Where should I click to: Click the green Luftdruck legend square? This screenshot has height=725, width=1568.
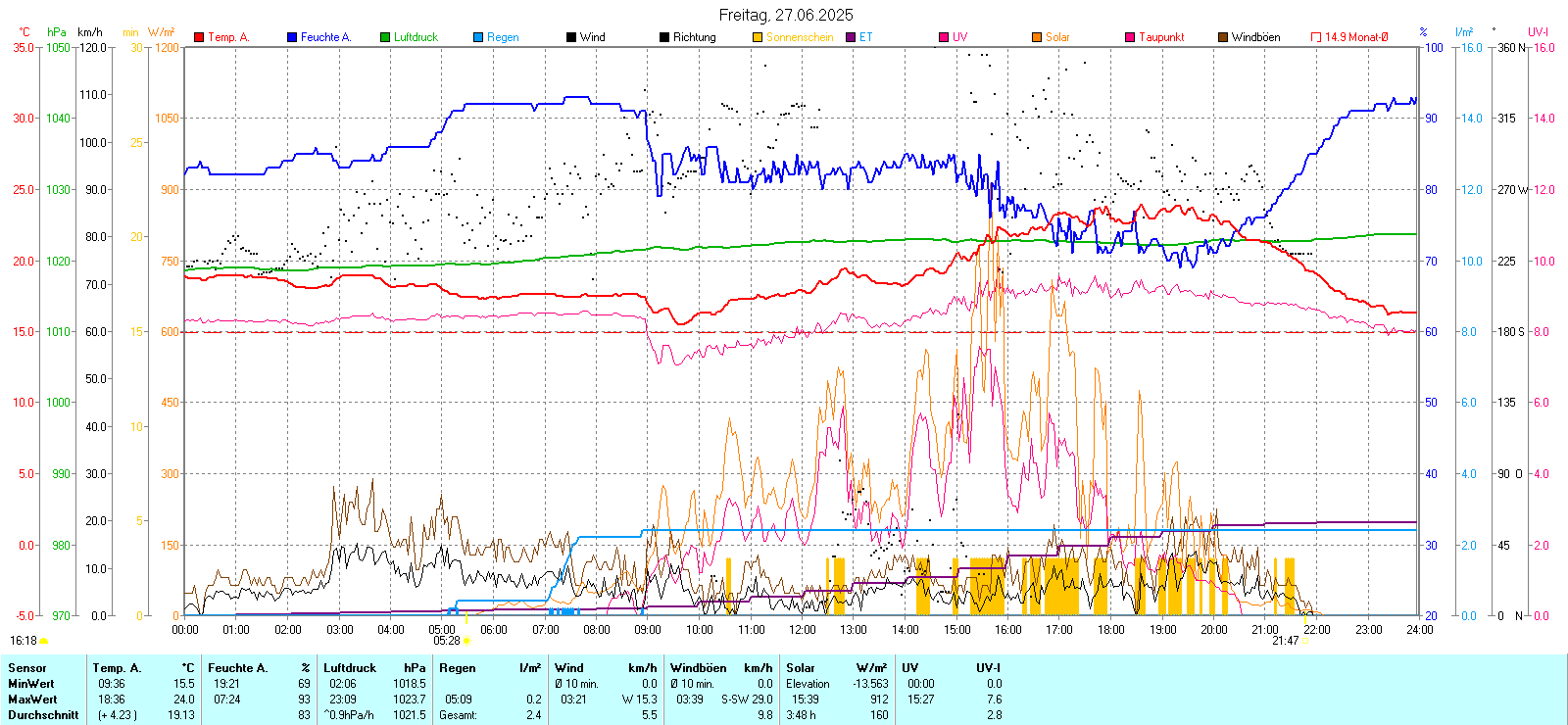(385, 37)
